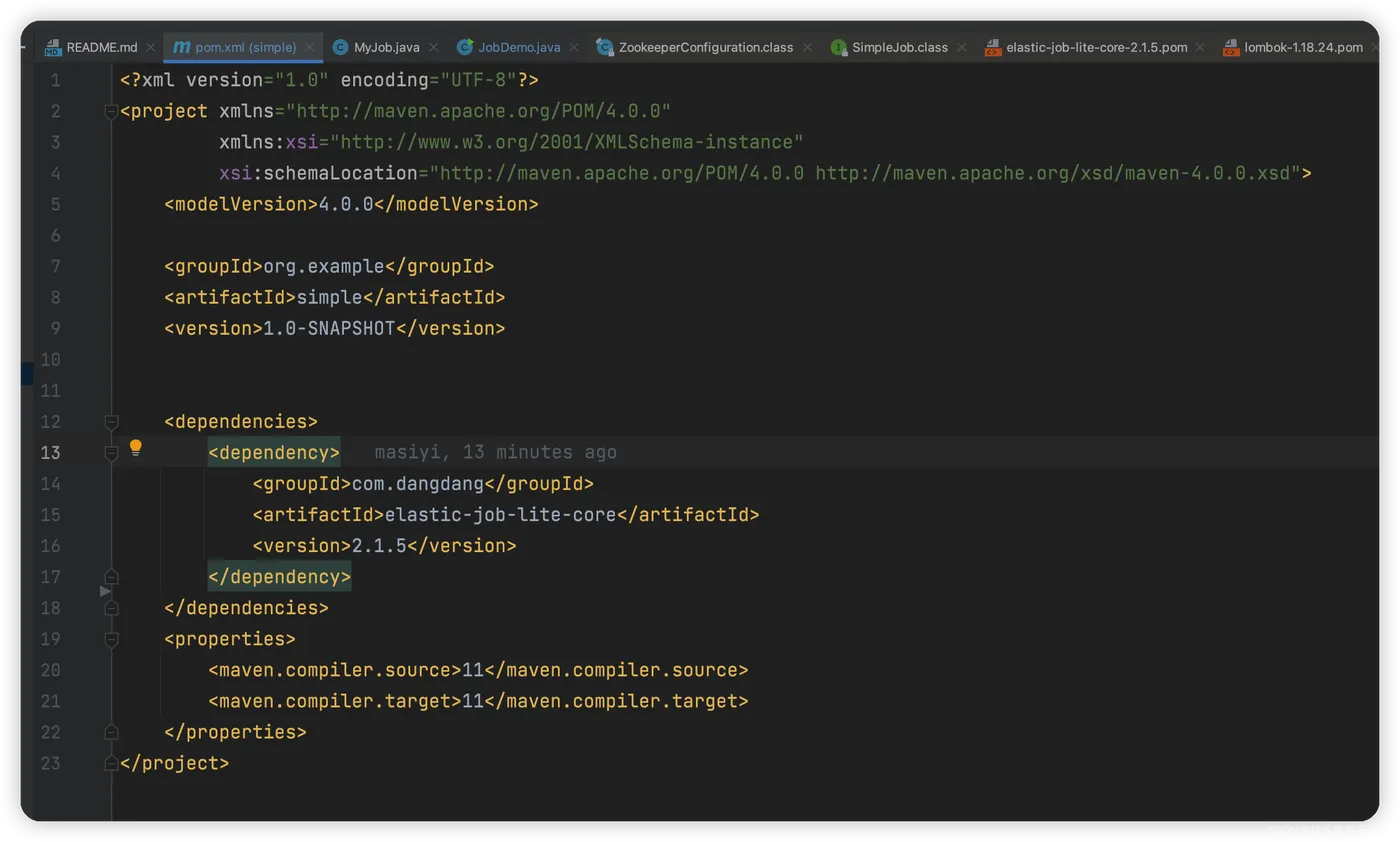This screenshot has height=842, width=1400.
Task: Click '4.0.0' inside modelVersion tag
Action: 346,204
